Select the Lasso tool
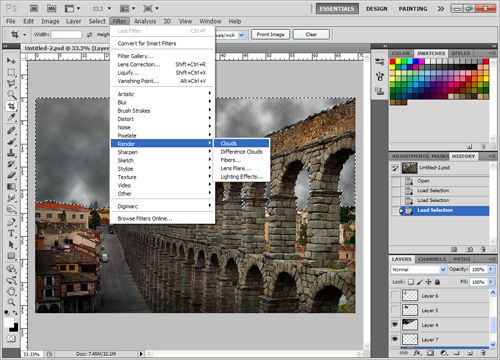This screenshot has width=500, height=360. tap(11, 83)
